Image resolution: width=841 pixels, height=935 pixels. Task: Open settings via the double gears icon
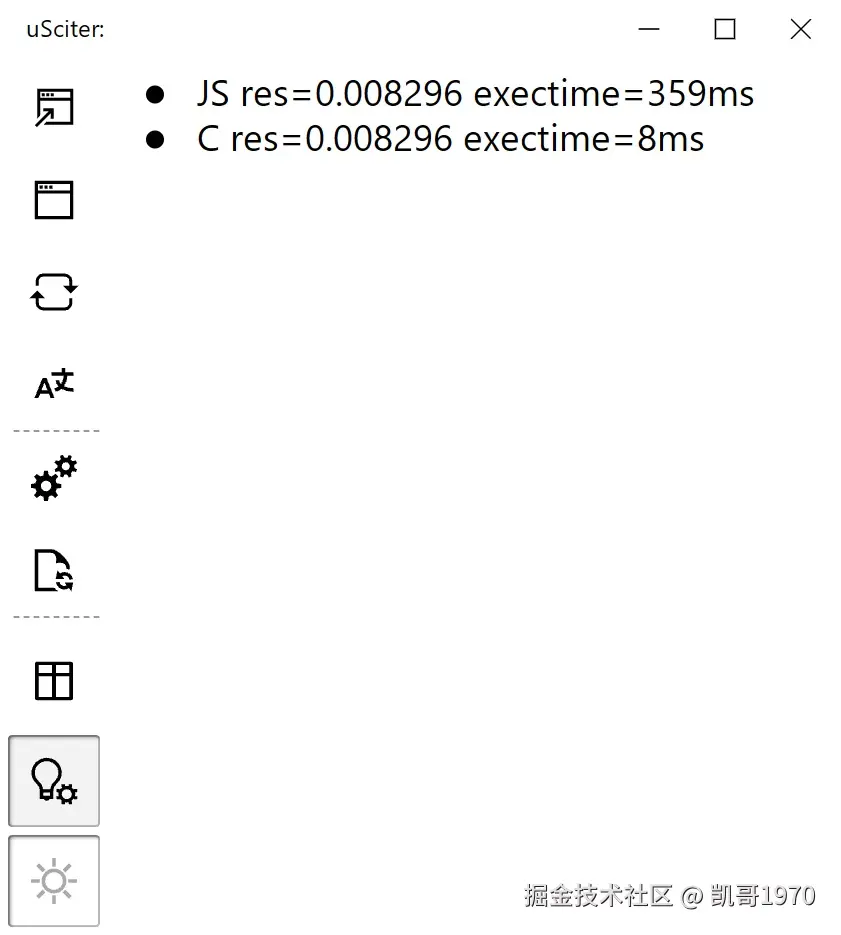[54, 478]
